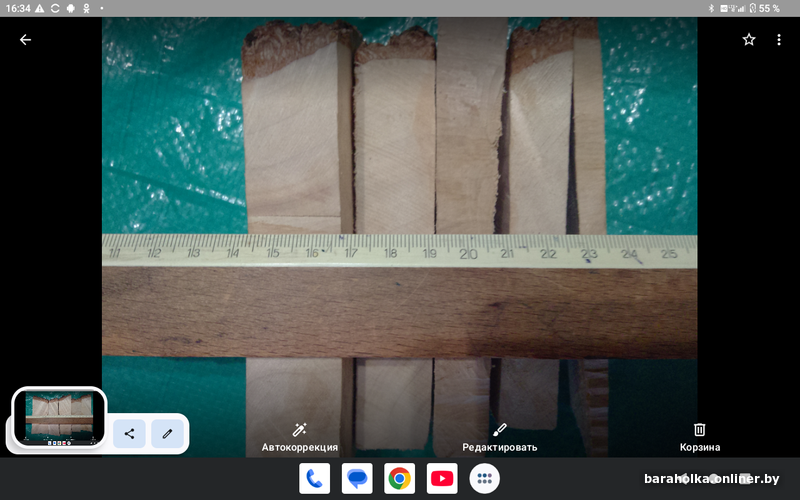Tap the battery 55 % indicator

coord(764,8)
